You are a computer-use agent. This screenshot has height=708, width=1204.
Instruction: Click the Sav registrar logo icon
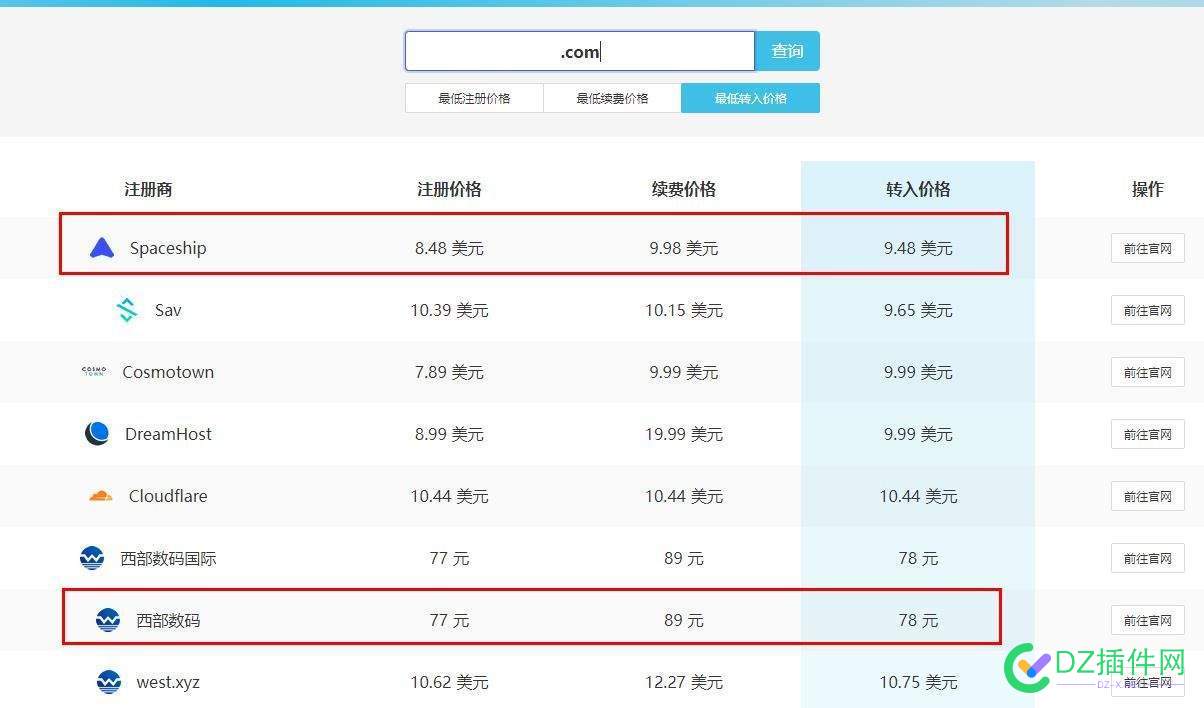(127, 310)
